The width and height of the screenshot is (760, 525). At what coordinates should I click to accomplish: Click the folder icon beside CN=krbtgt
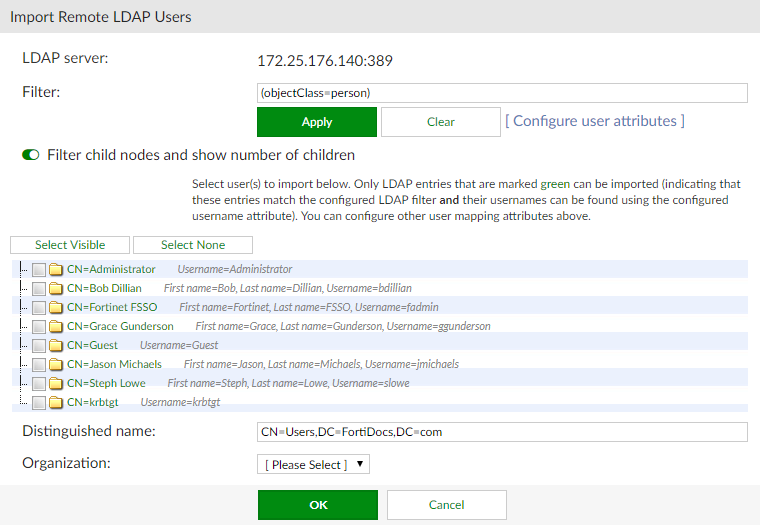pos(56,402)
